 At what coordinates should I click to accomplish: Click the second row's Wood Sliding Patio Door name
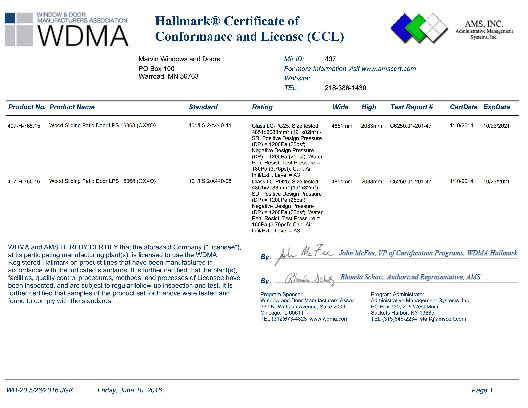tap(102, 181)
